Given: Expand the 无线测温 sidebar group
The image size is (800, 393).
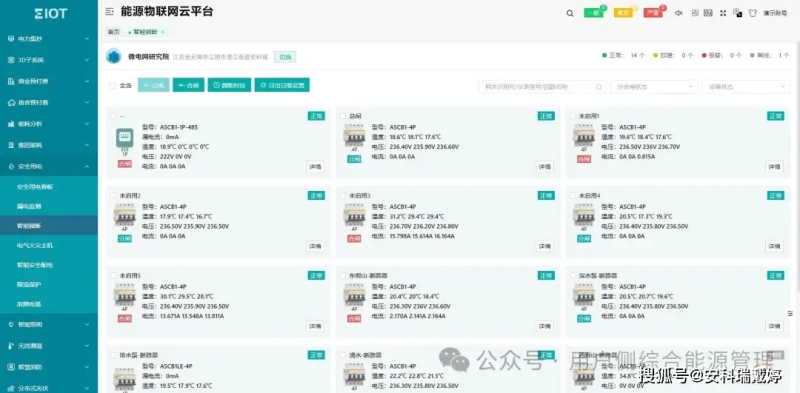Looking at the screenshot, I should pos(49,346).
